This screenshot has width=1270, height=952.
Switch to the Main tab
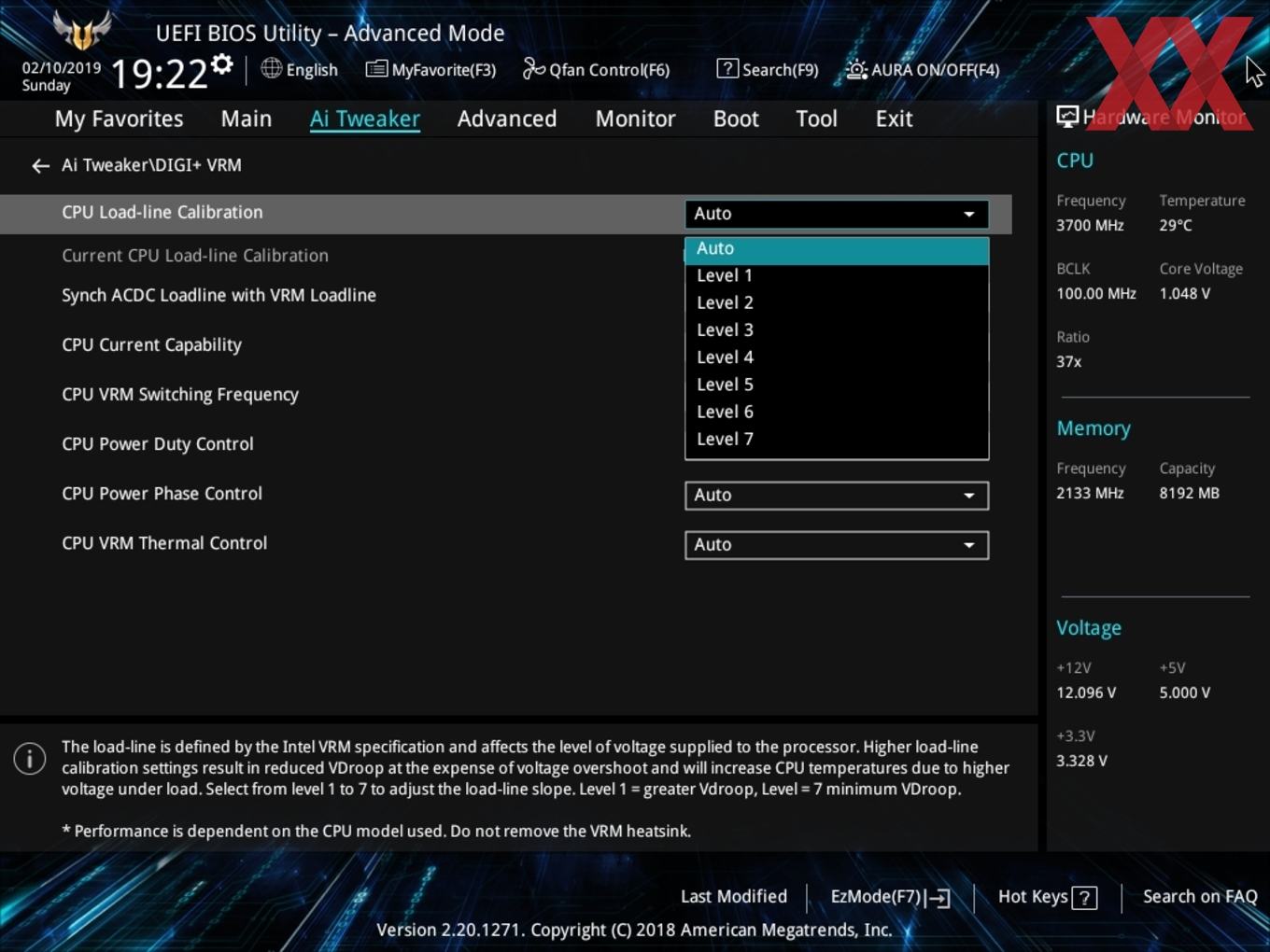[247, 119]
